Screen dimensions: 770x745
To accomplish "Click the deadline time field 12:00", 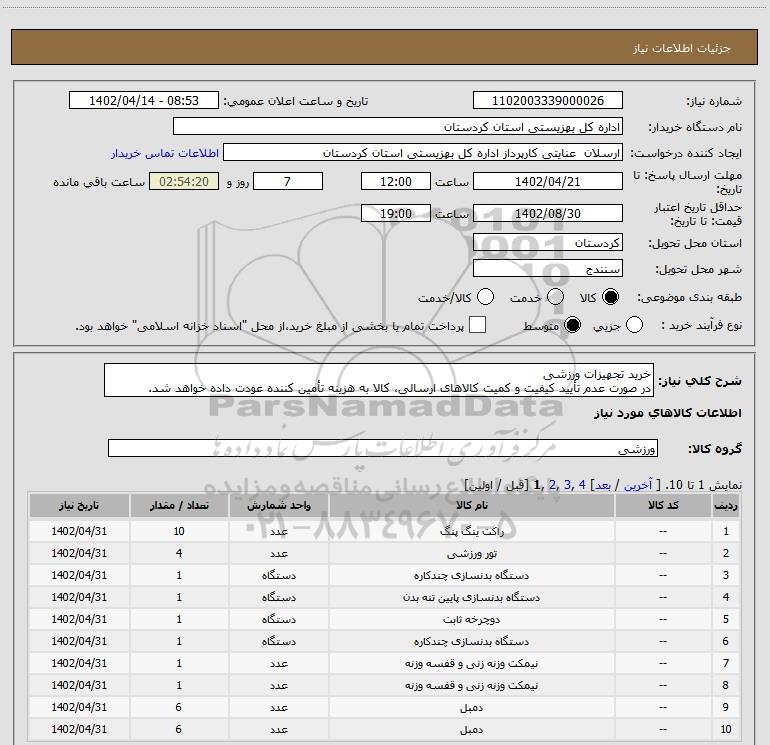I will tap(396, 181).
